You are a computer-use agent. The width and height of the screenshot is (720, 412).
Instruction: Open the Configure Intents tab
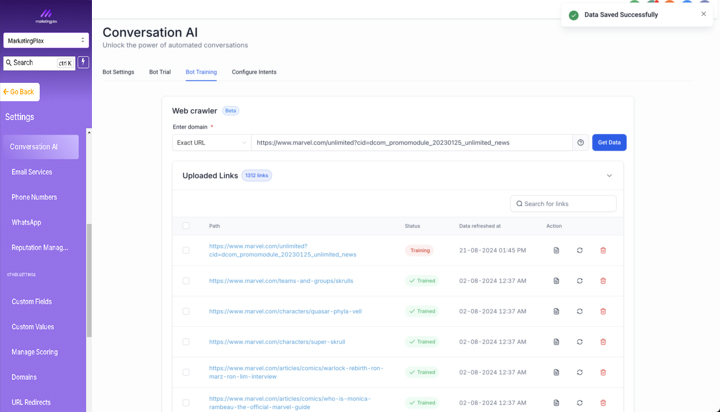click(254, 72)
